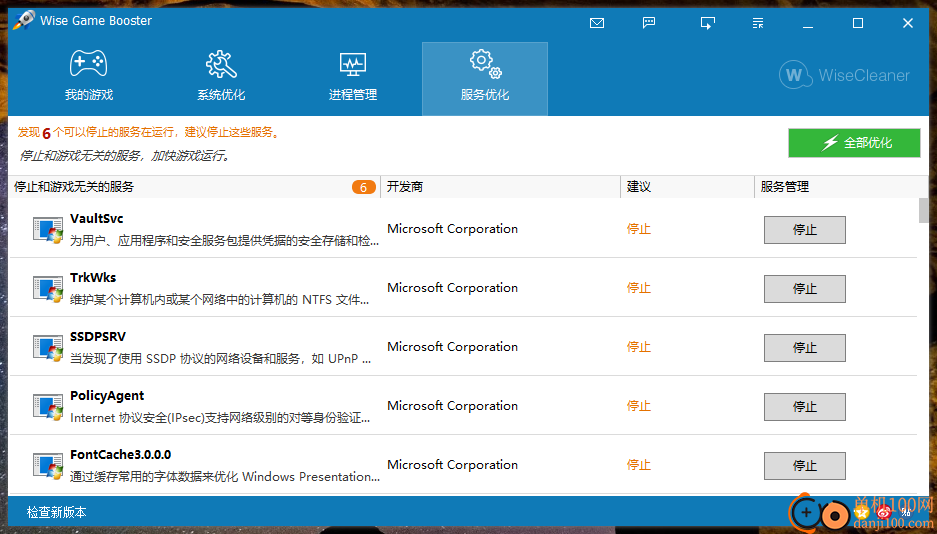
Task: Select the SSDPSRV service name
Action: [x=97, y=337]
